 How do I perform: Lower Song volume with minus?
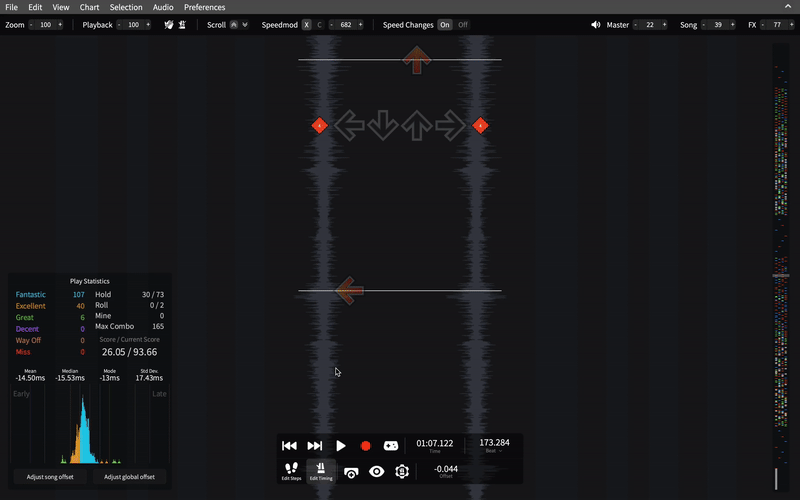pyautogui.click(x=704, y=24)
